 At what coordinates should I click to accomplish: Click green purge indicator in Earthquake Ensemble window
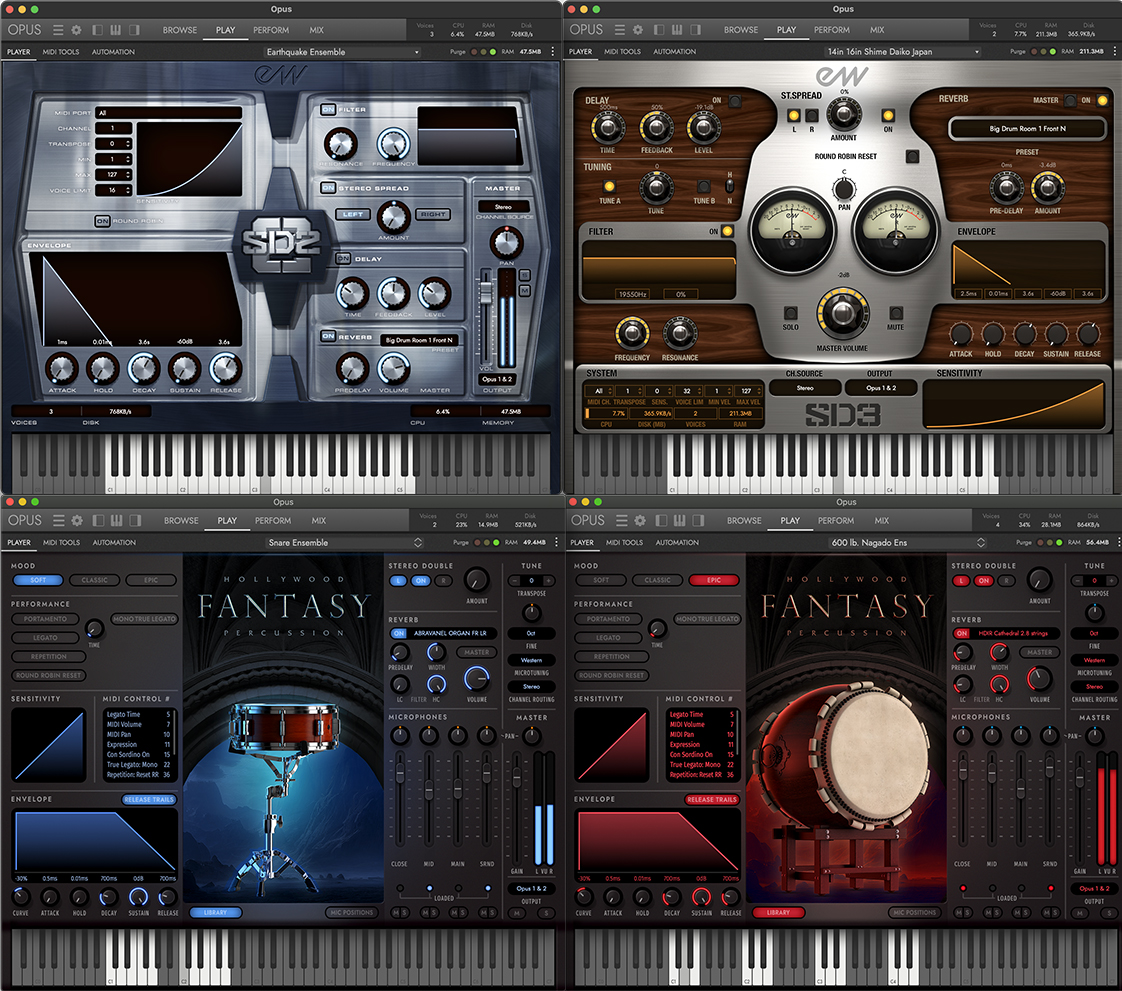493,52
